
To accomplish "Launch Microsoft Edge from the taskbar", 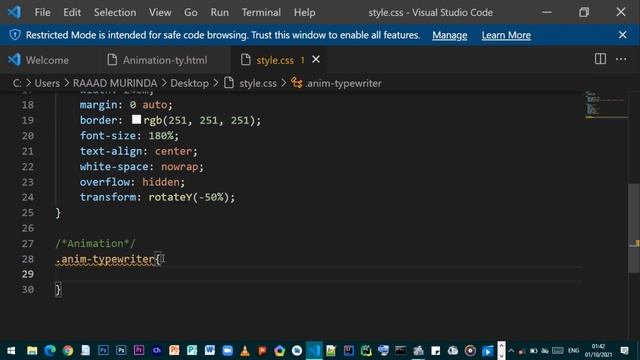I will click(50, 351).
